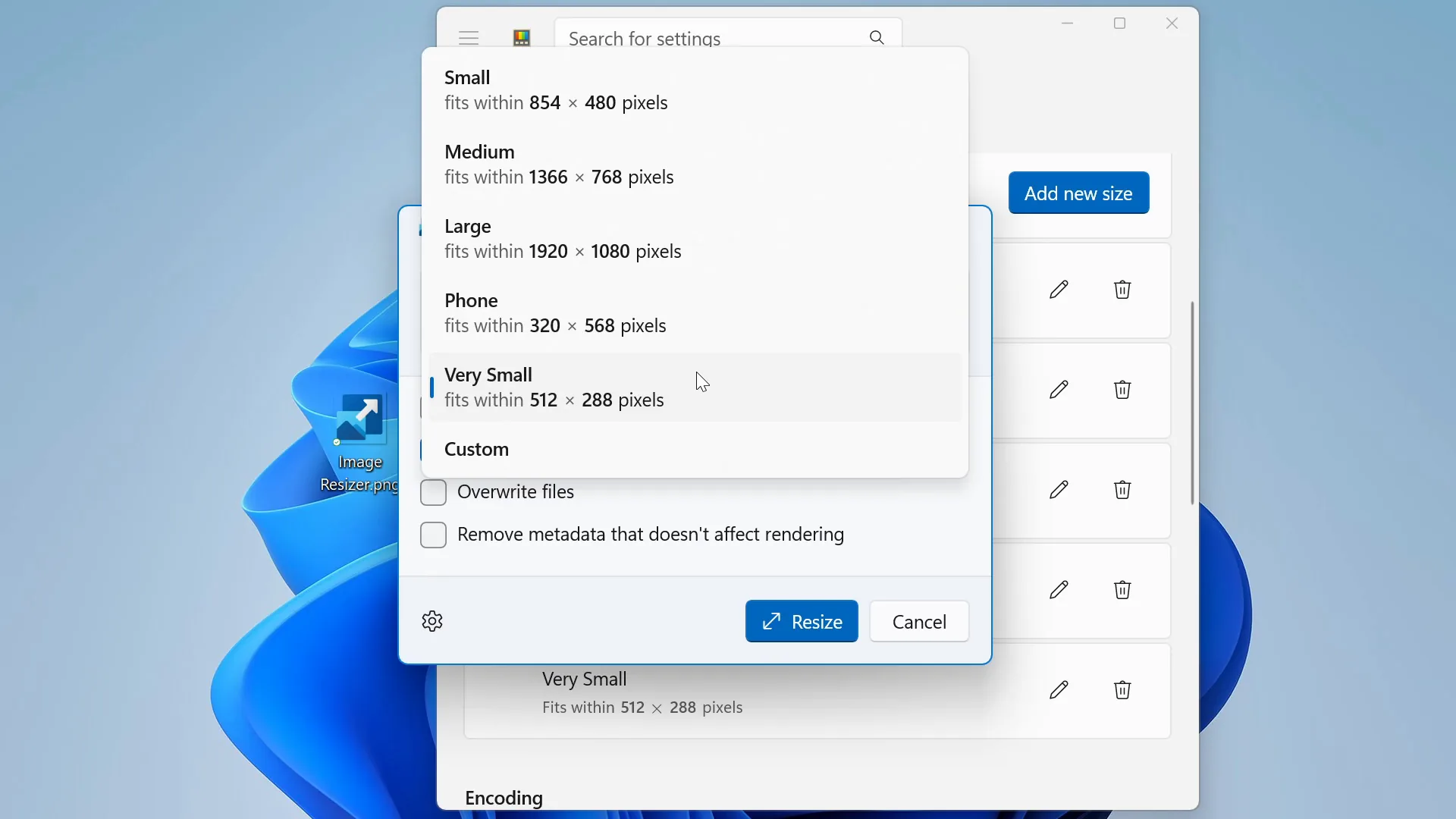Click the PowerToys app icon in title bar
Viewport: 1456px width, 819px height.
pyautogui.click(x=522, y=38)
